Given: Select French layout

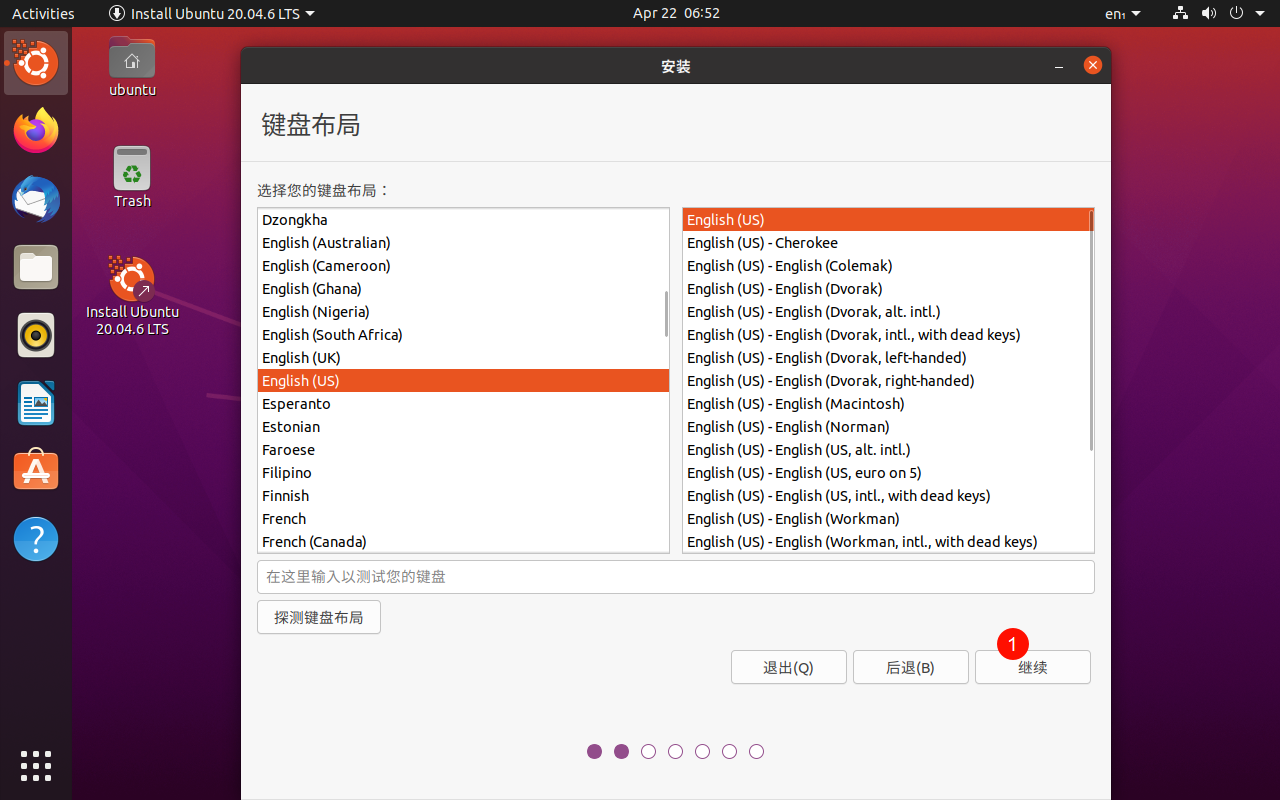Looking at the screenshot, I should point(463,519).
